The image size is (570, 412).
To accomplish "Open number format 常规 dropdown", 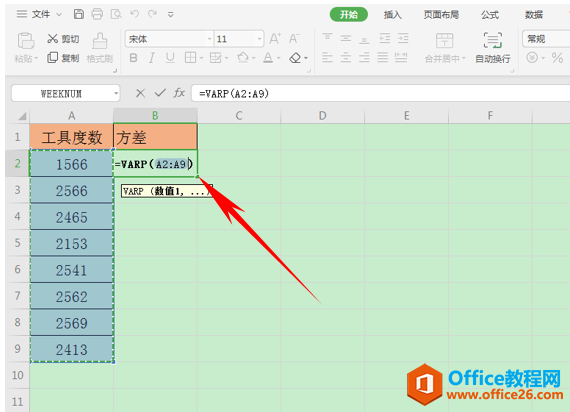I will (x=546, y=39).
